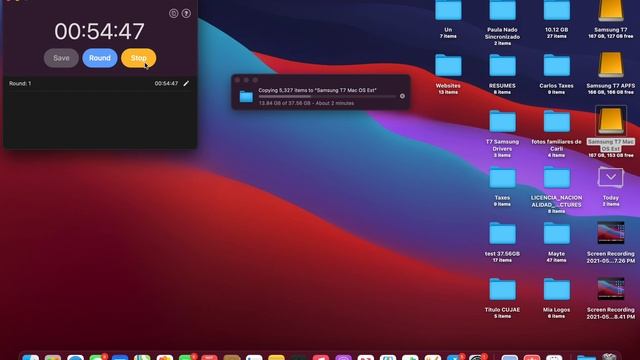Click the copy progress bar

[327, 97]
